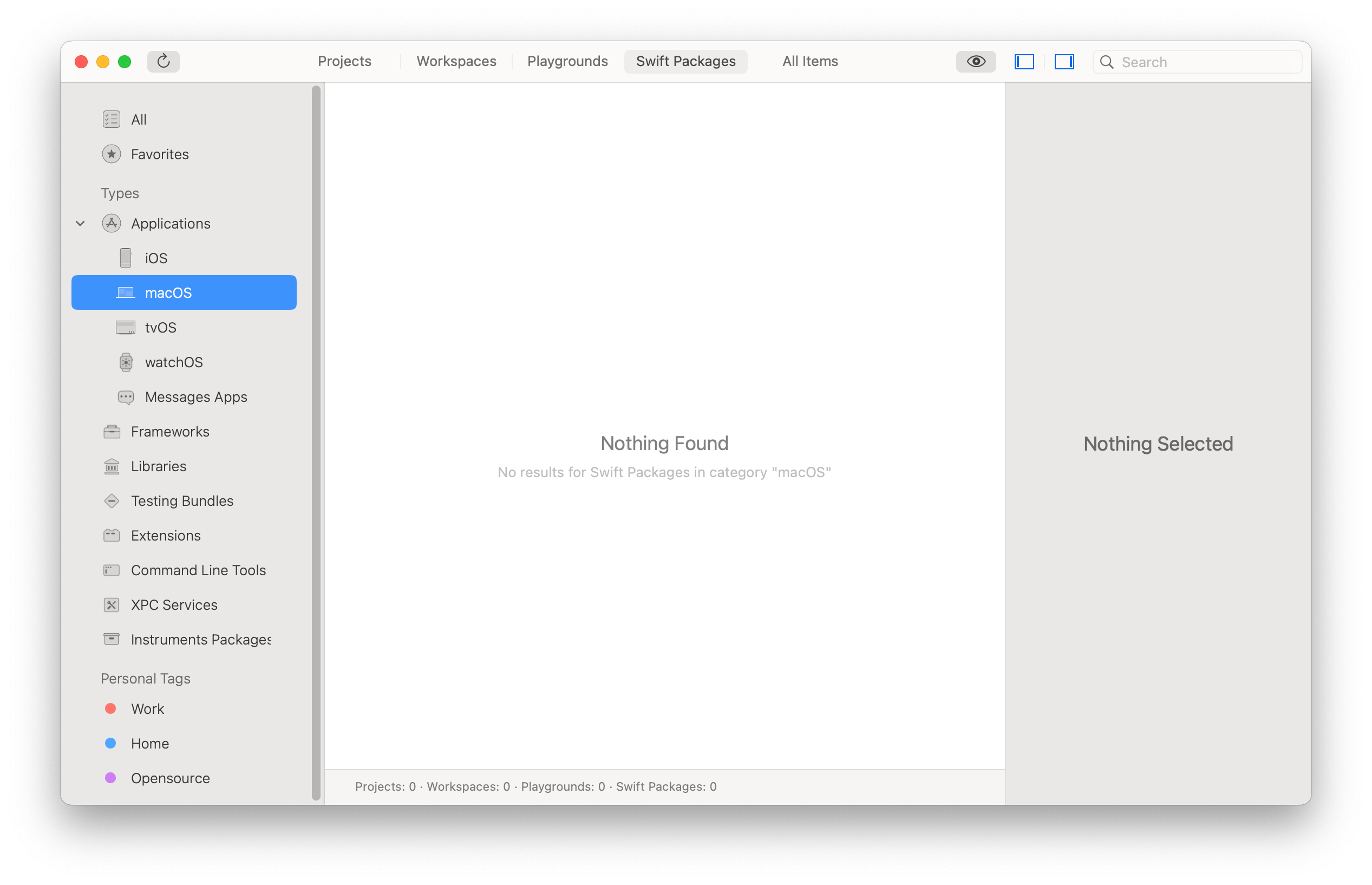Select the tvOS category icon
This screenshot has height=885, width=1372.
125,328
